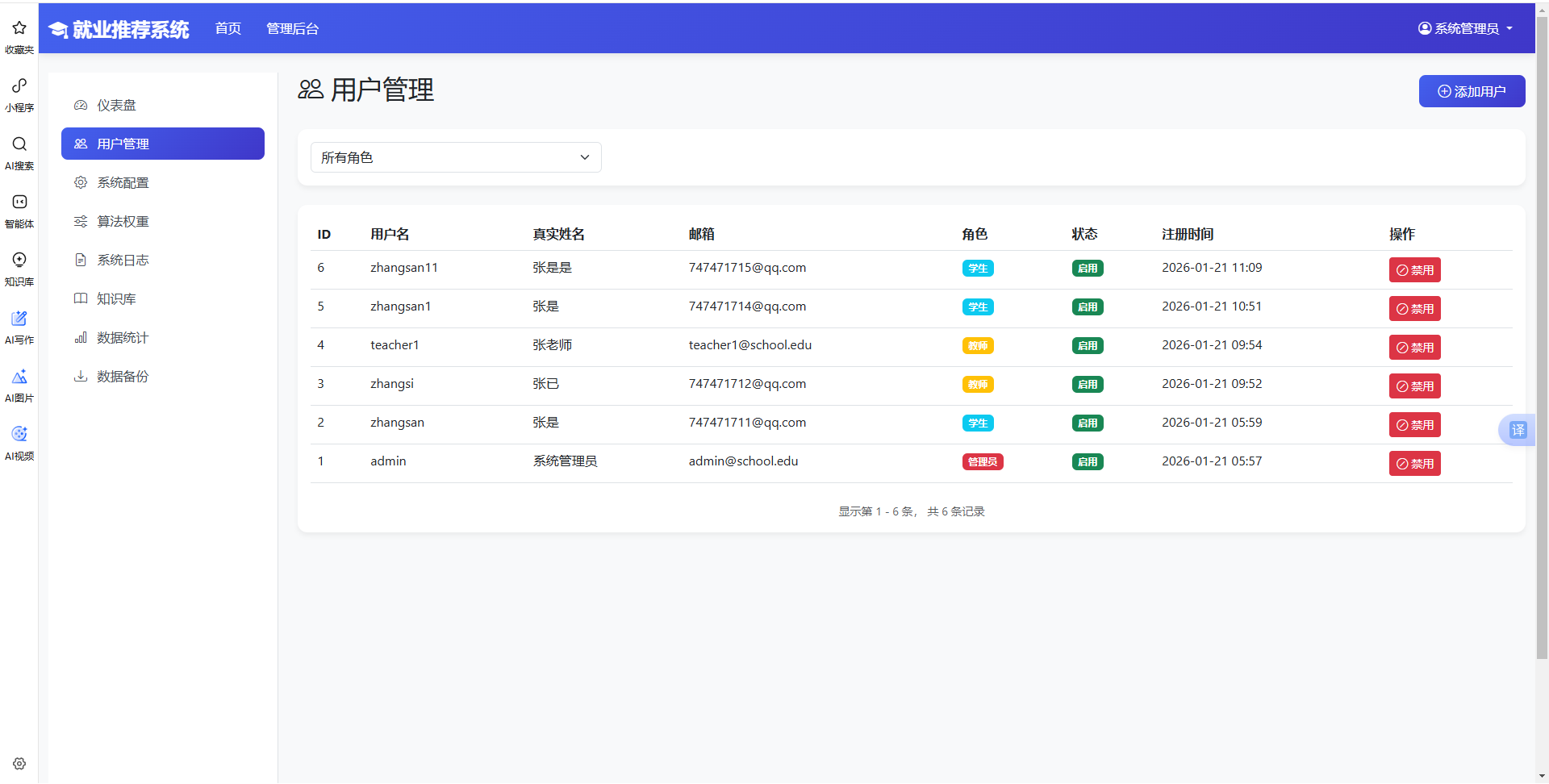
Task: Disable teacher1 using the 禁用 control
Action: tap(1414, 347)
